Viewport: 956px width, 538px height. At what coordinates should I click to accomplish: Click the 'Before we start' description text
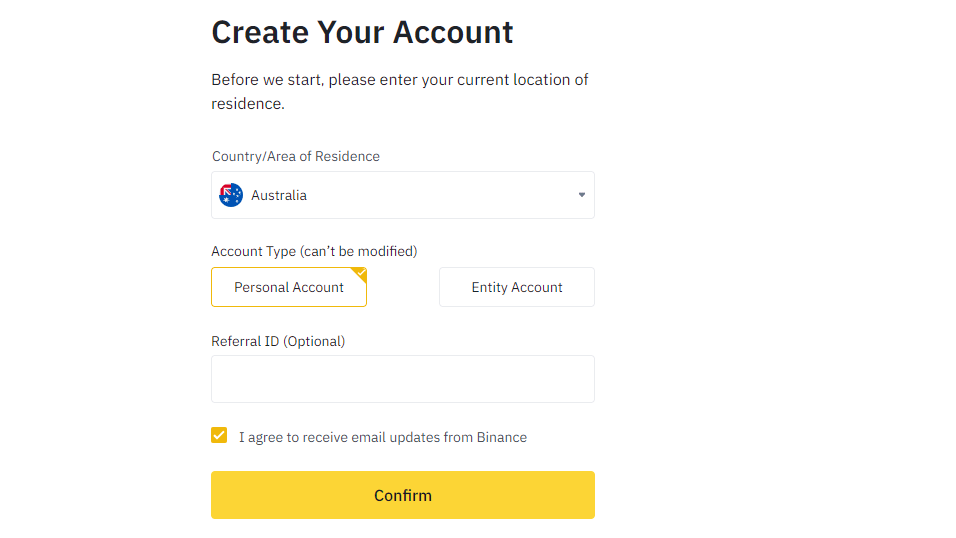pos(399,80)
